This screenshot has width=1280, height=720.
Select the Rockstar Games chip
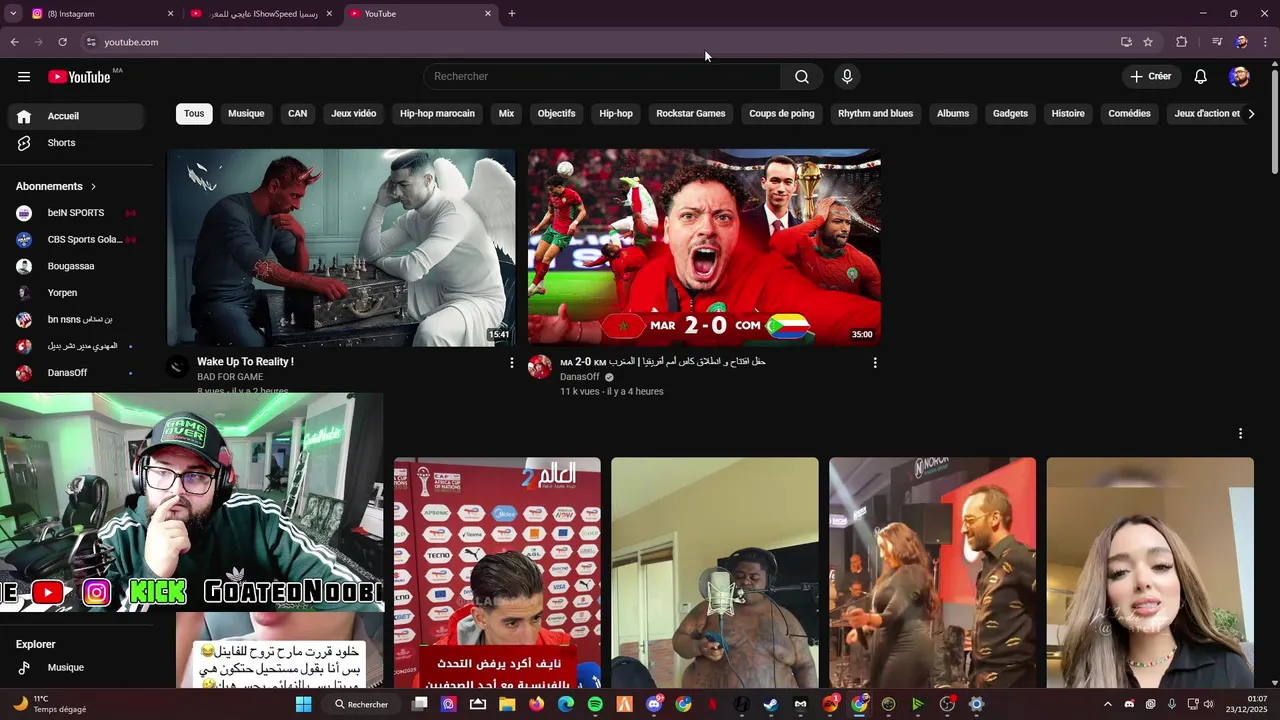point(691,114)
